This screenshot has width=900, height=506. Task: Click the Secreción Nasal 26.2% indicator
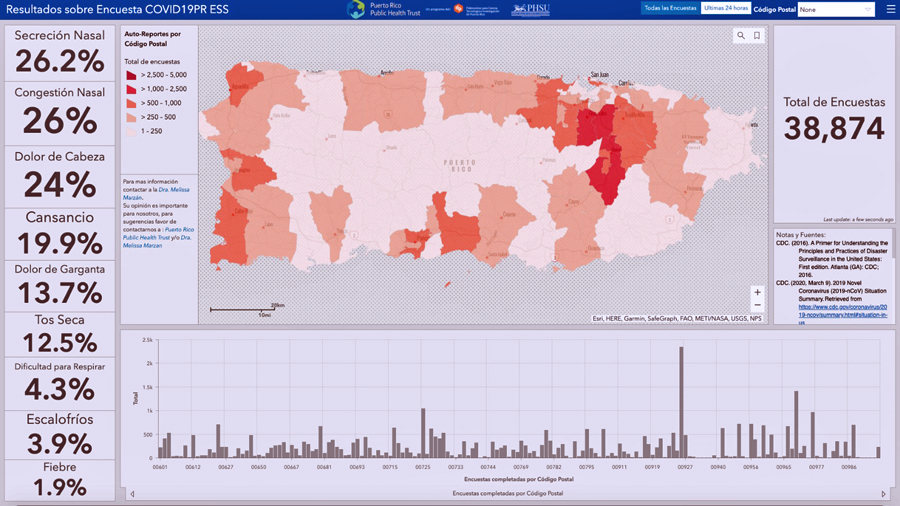60,53
